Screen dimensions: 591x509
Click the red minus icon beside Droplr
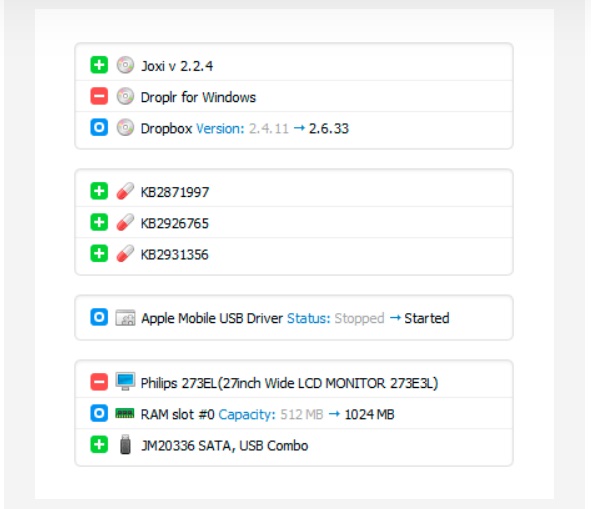click(99, 97)
